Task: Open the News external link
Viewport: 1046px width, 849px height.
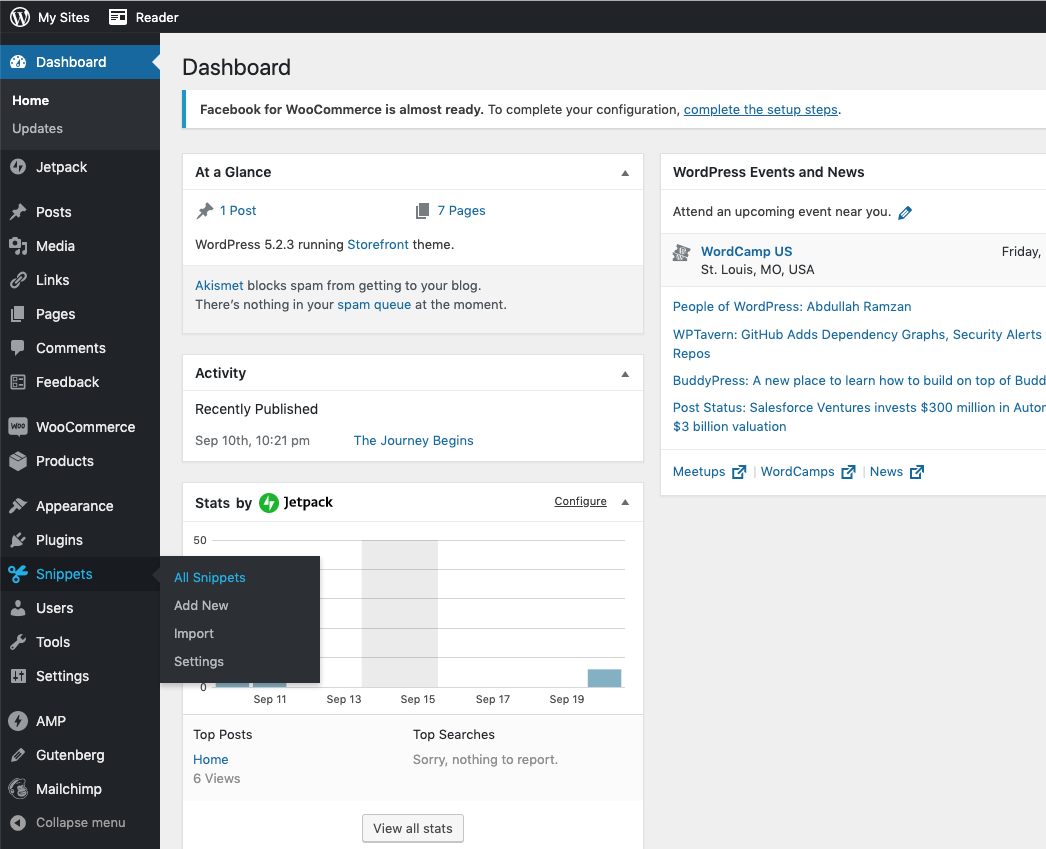Action: [x=897, y=472]
